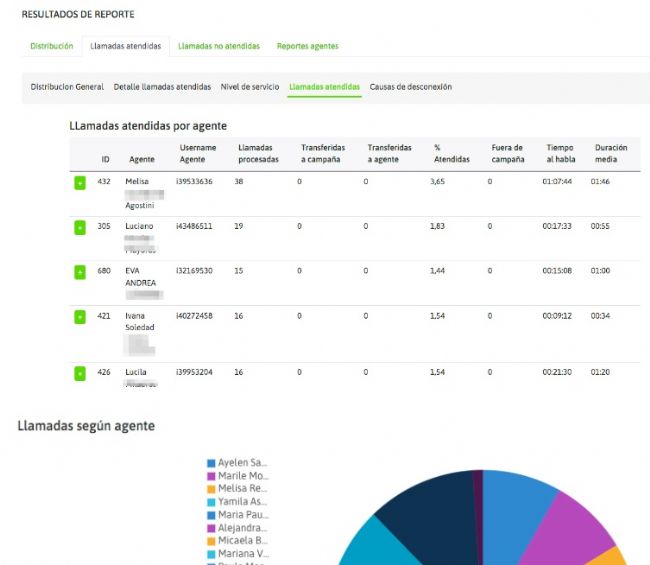Sort by Tiempo al habla column
The width and height of the screenshot is (650, 565).
tap(560, 153)
